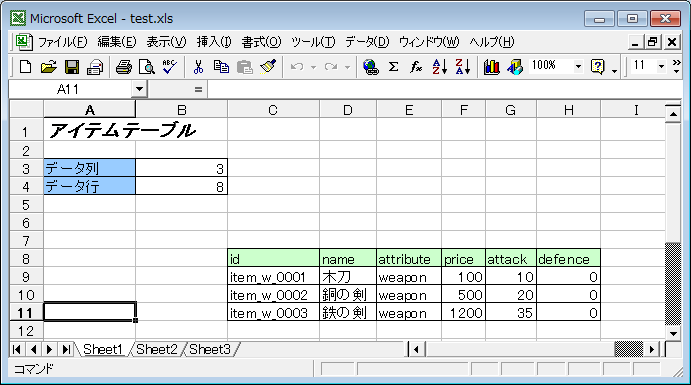The height and width of the screenshot is (385, 691).
Task: Open the 挿入(I) menu
Action: point(214,42)
